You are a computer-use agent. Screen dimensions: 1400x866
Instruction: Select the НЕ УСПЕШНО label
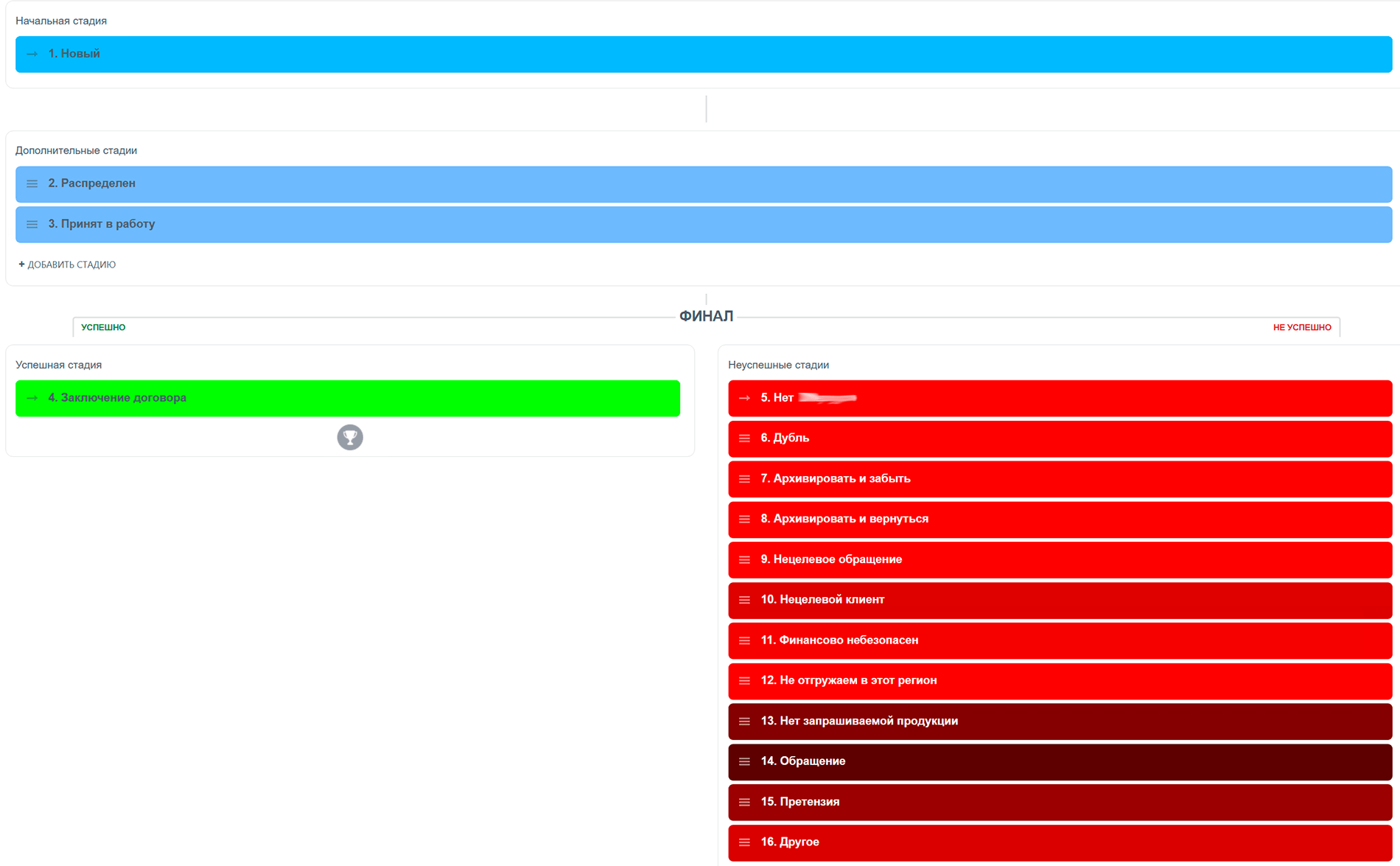pyautogui.click(x=1302, y=327)
